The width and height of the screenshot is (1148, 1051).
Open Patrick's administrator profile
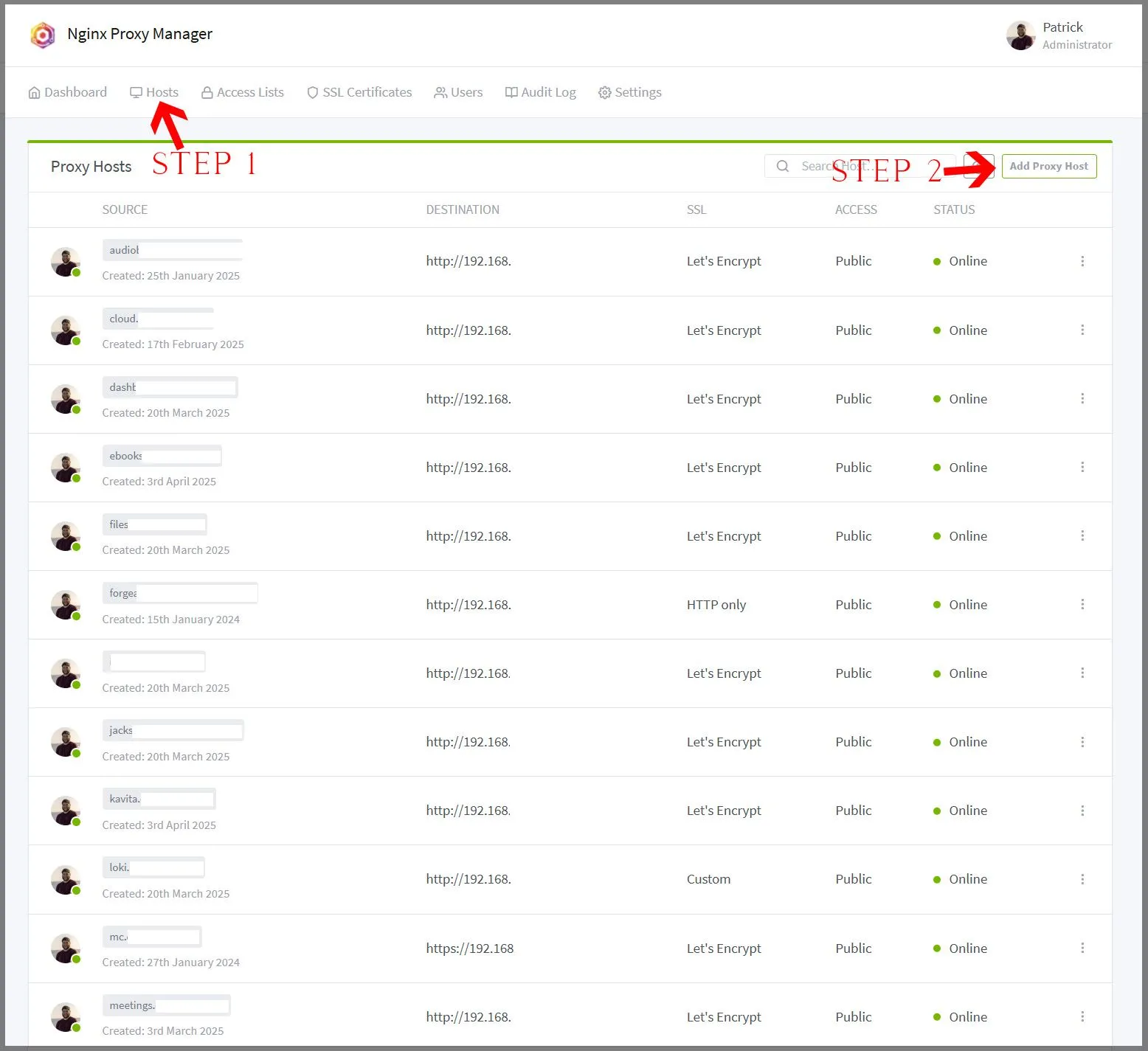(x=1060, y=35)
